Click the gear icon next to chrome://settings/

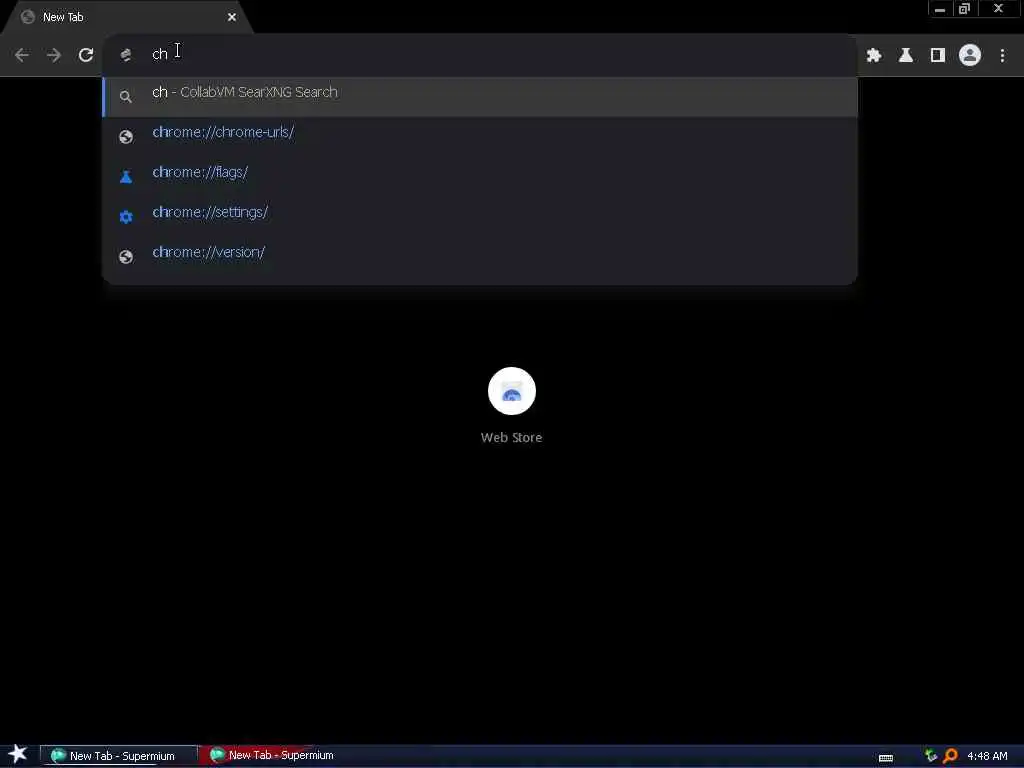(x=125, y=216)
